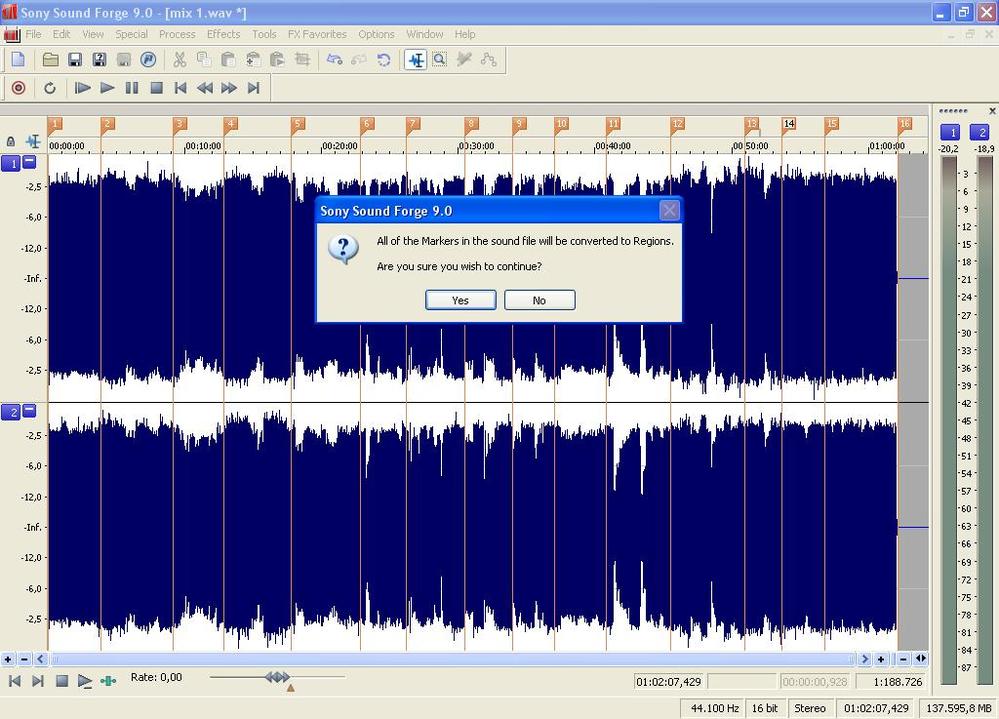Open the Process menu
The width and height of the screenshot is (999, 719).
(x=177, y=34)
